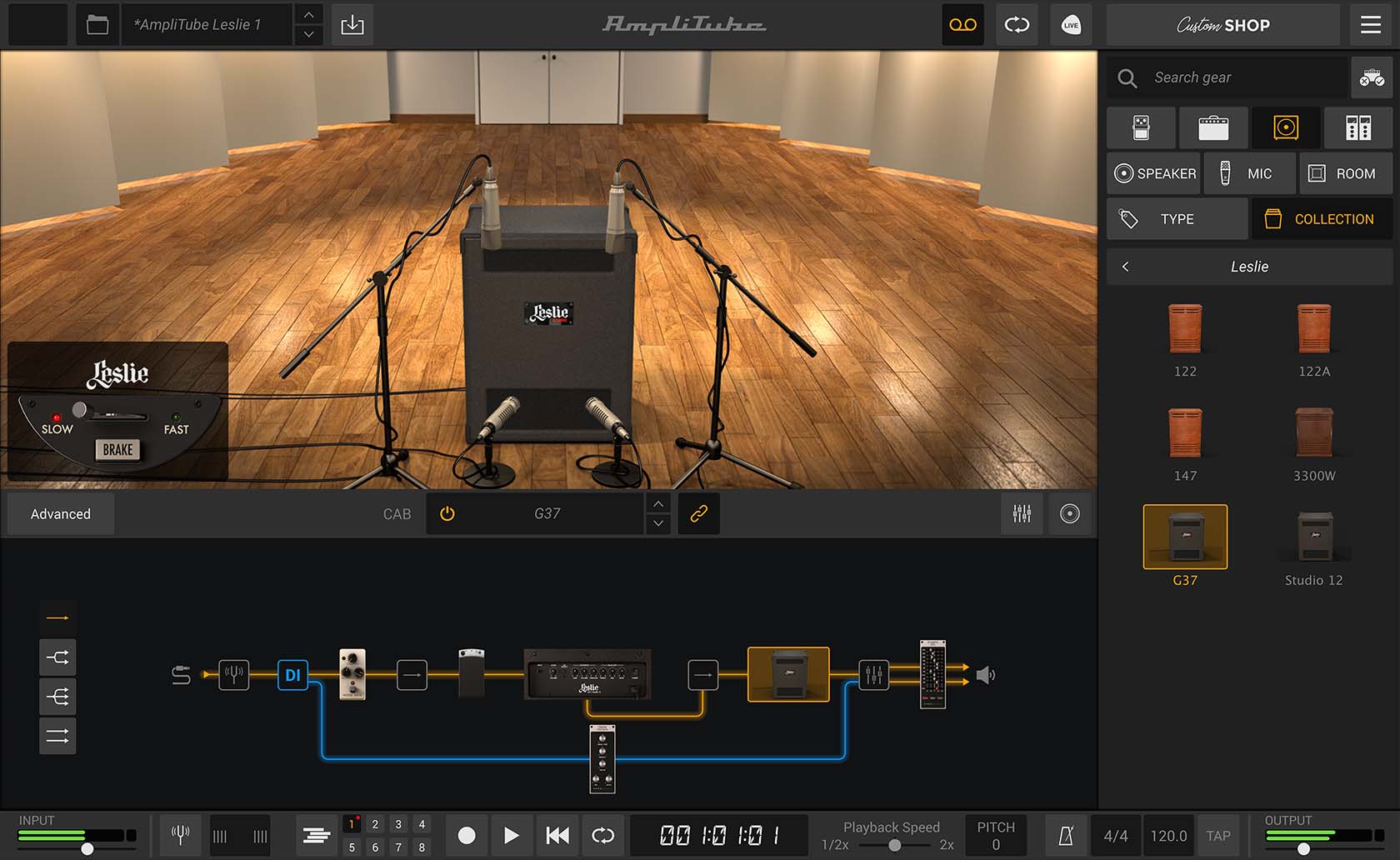Viewport: 1400px width, 860px height.
Task: Switch to Live mode icon
Action: pyautogui.click(x=1071, y=25)
